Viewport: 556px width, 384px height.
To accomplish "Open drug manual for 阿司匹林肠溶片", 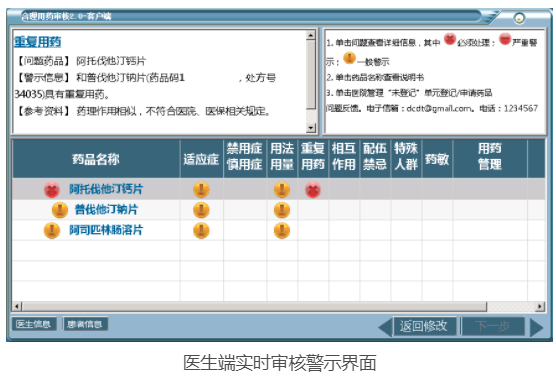I will pos(106,230).
